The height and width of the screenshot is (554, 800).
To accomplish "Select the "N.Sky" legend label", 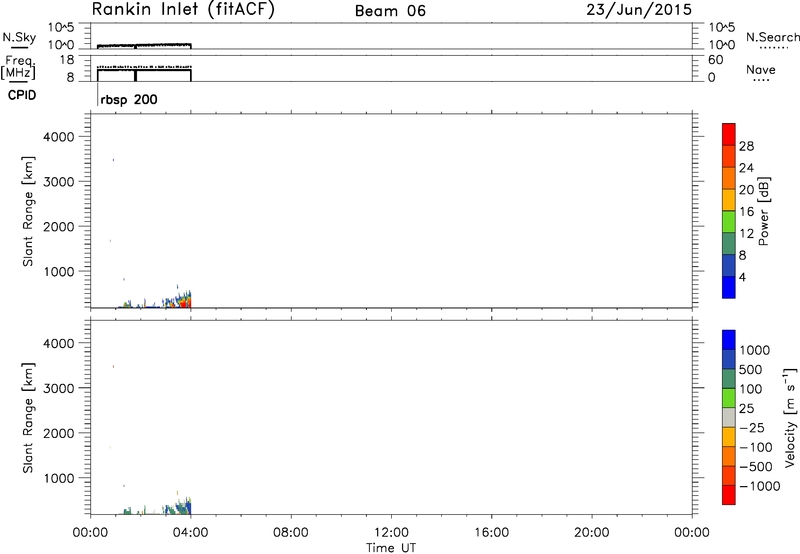I will [19, 38].
